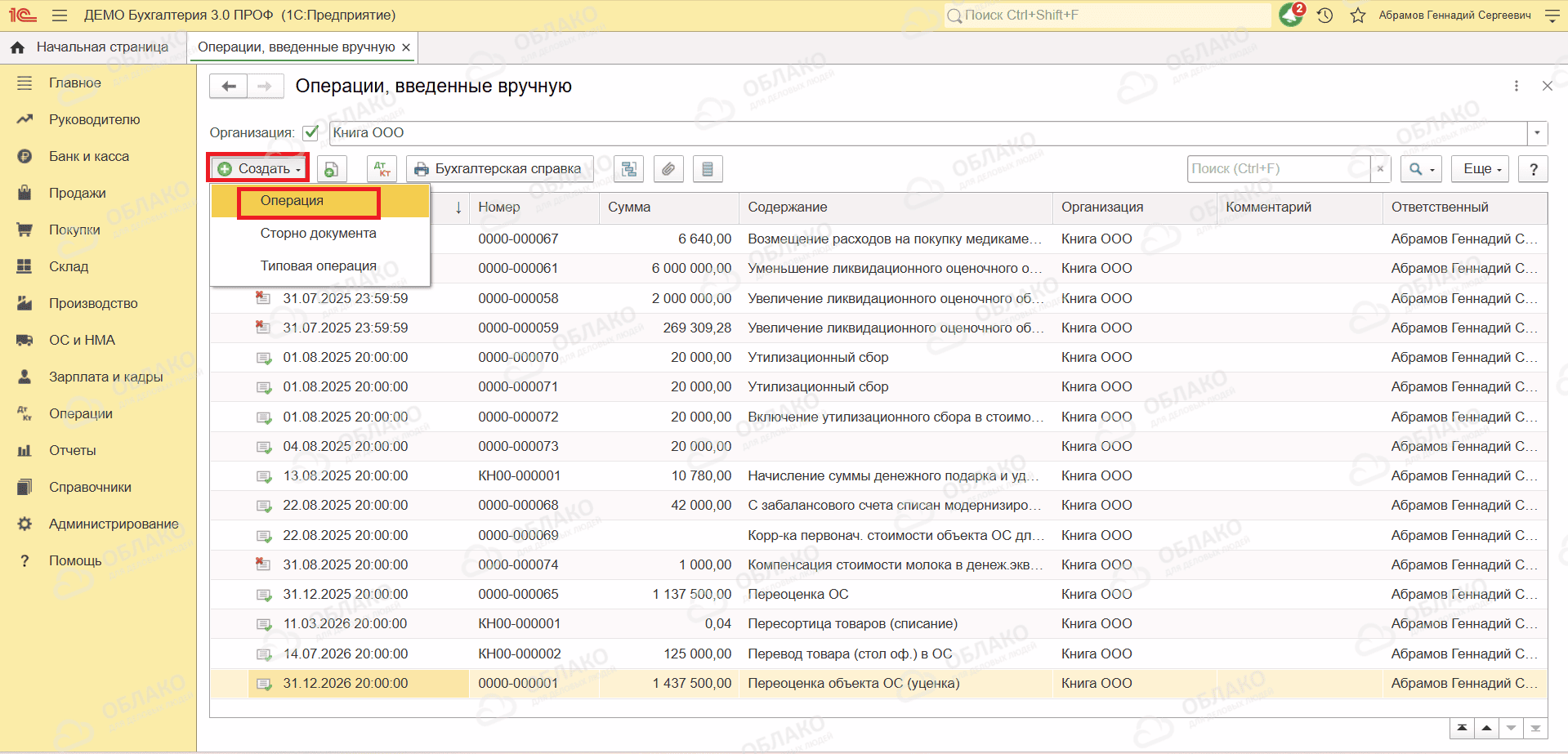Viewport: 1568px width, 754px height.
Task: Expand the Еще menu
Action: point(1481,169)
